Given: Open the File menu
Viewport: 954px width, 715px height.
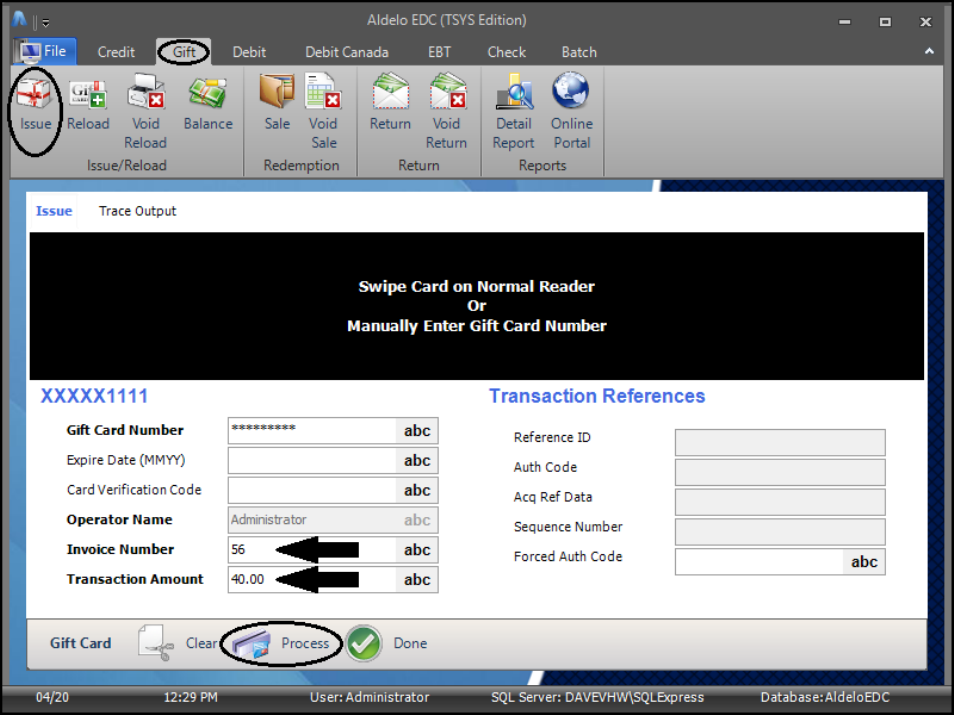Looking at the screenshot, I should coord(44,52).
